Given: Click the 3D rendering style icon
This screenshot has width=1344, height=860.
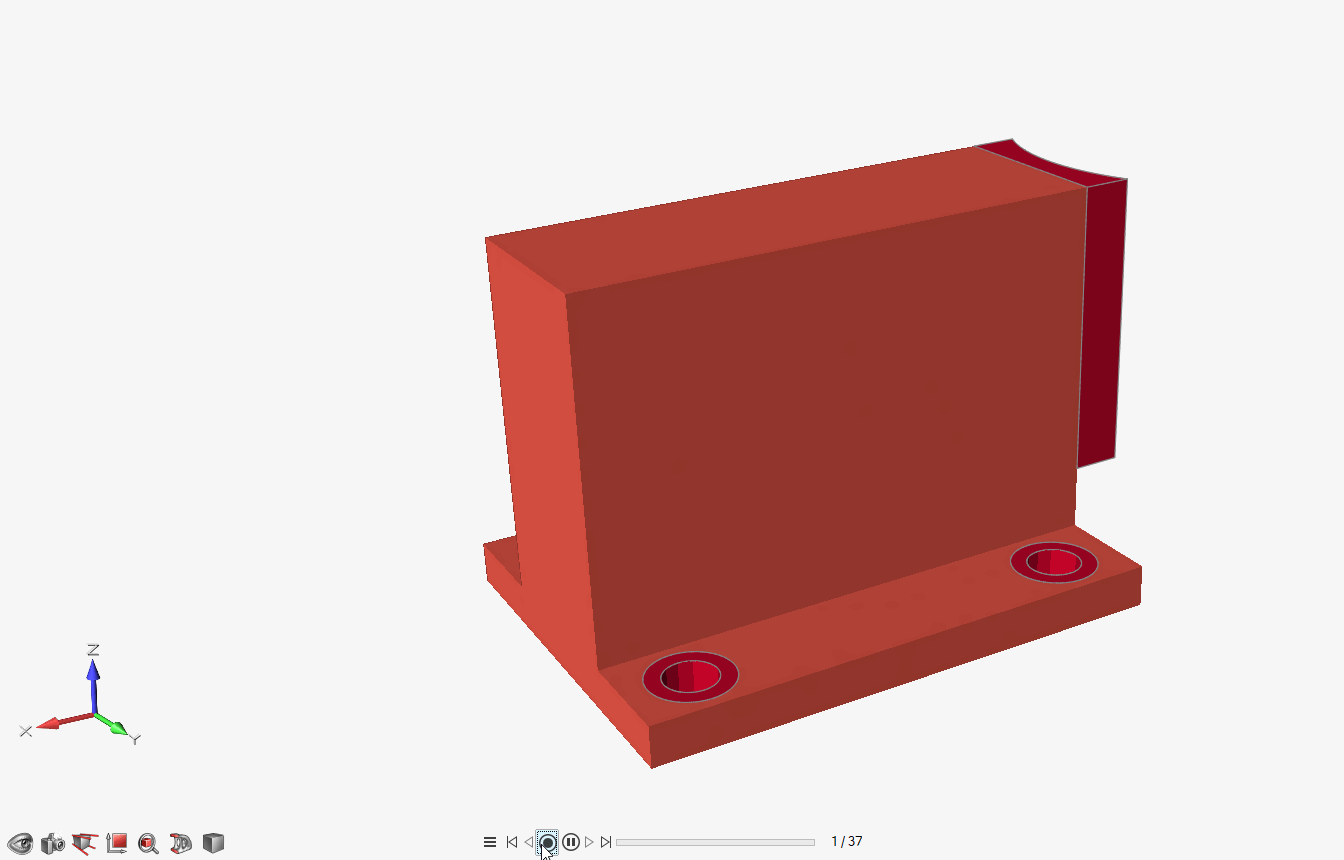Looking at the screenshot, I should 181,843.
